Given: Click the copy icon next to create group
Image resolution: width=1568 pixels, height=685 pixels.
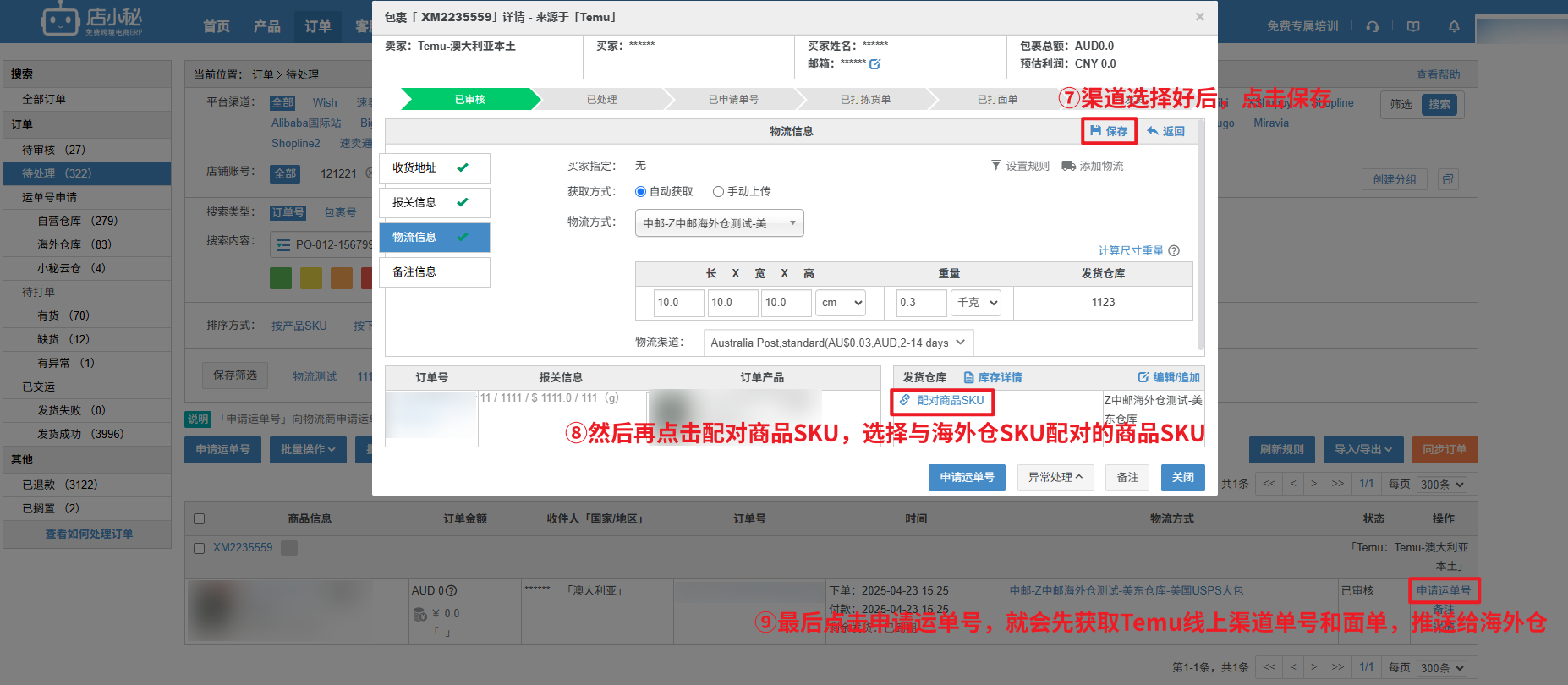Looking at the screenshot, I should (x=1448, y=179).
